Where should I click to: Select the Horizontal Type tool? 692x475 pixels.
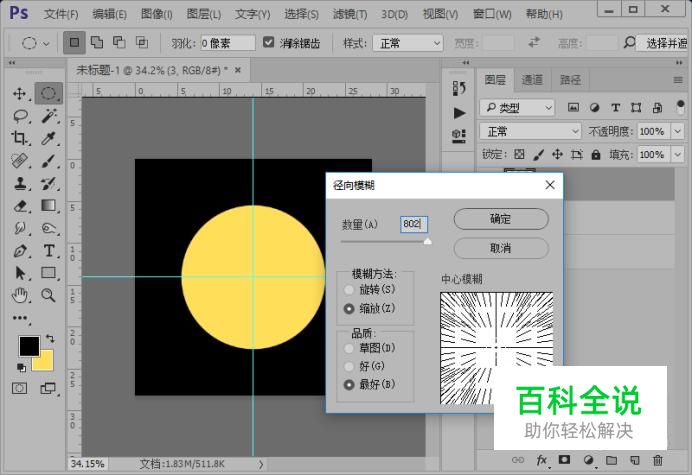click(49, 251)
